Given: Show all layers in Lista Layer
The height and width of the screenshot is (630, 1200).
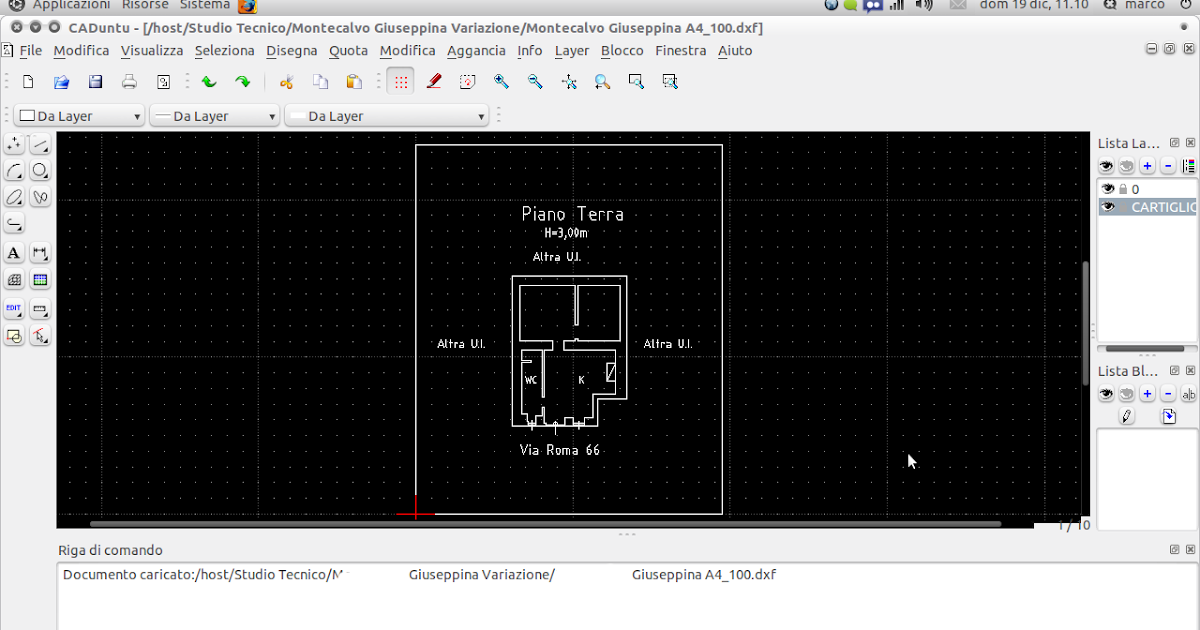Looking at the screenshot, I should (x=1106, y=166).
